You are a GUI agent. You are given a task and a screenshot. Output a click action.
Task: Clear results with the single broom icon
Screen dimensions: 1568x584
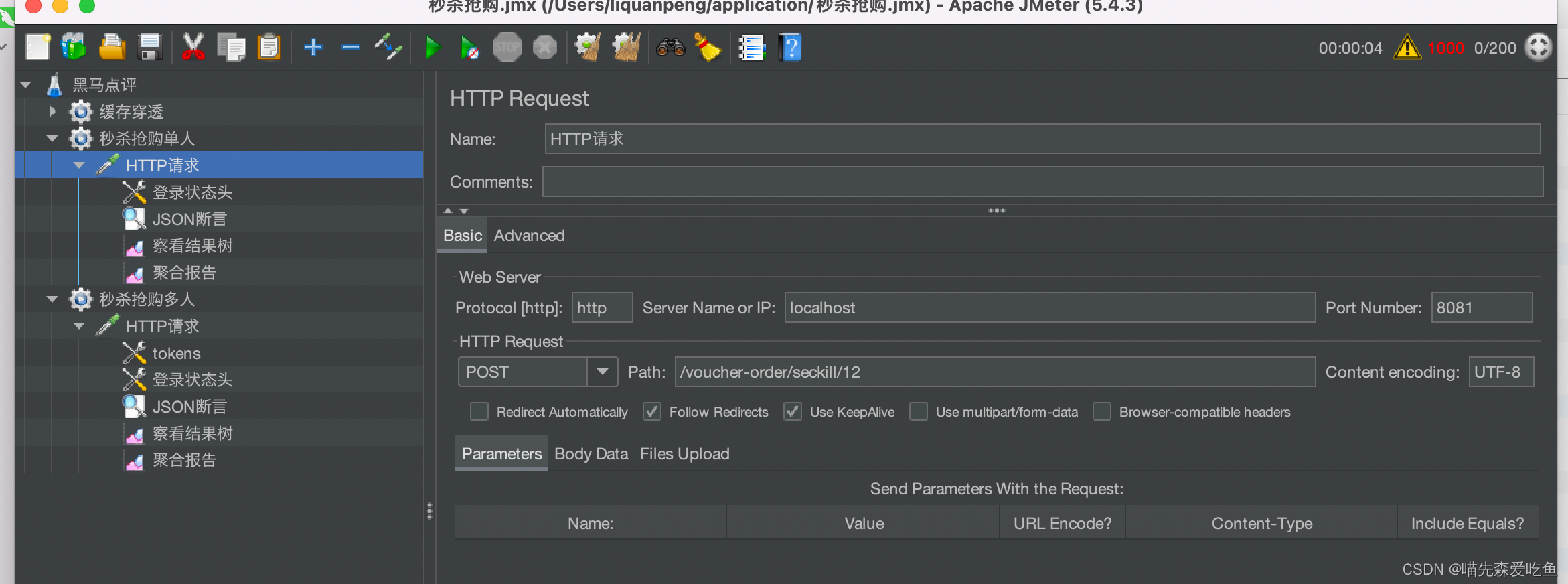(x=588, y=48)
